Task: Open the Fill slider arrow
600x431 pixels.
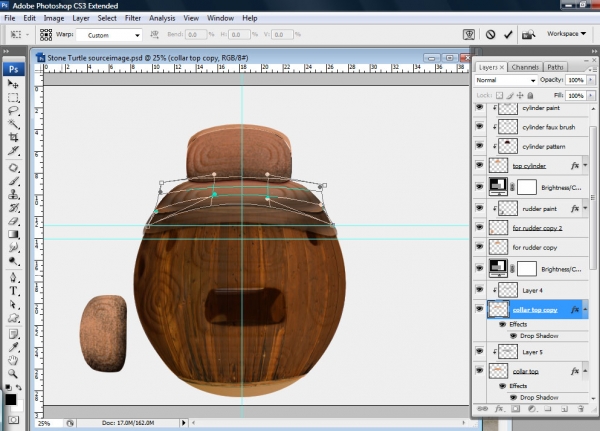Action: [591, 95]
